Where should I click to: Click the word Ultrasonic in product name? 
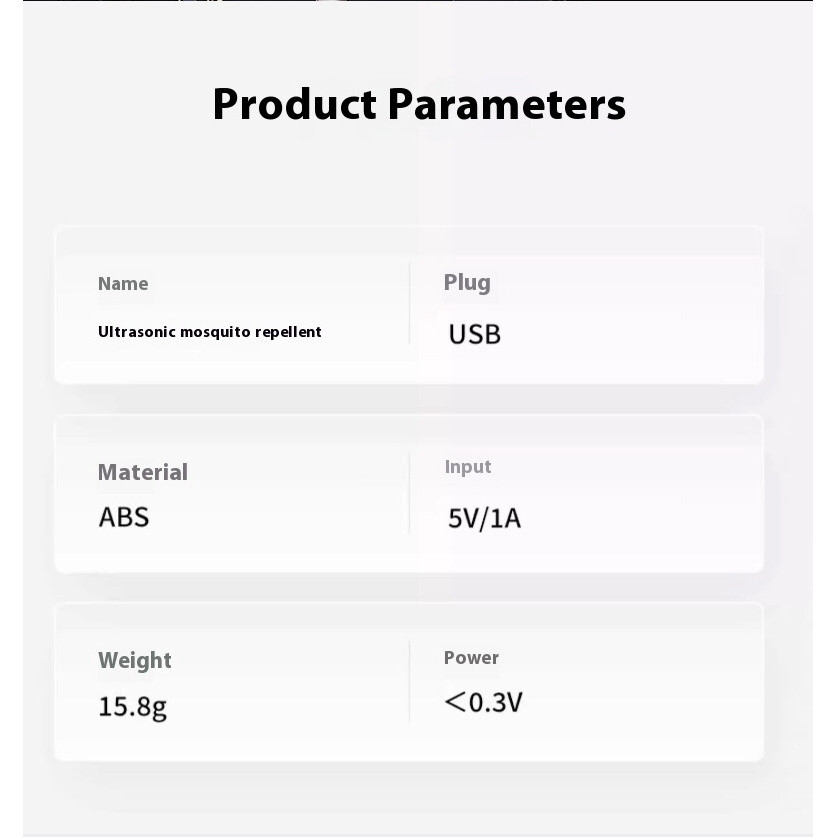pyautogui.click(x=137, y=332)
